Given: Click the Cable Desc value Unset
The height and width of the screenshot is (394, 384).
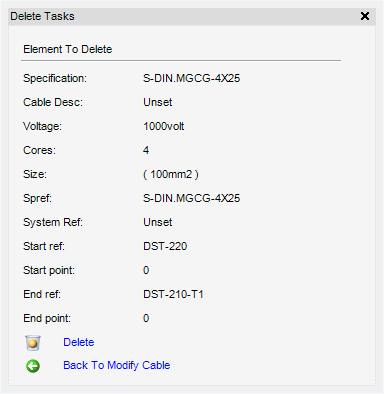Looking at the screenshot, I should pyautogui.click(x=158, y=102).
